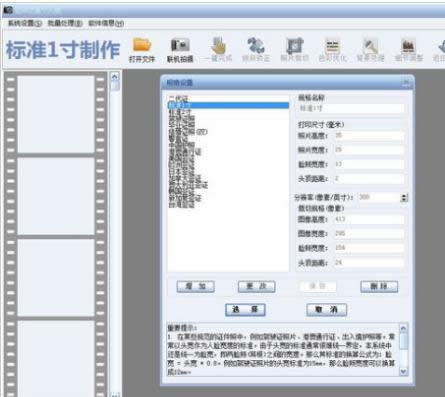Click print-size photo height field showing 35
Image resolution: width=445 pixels, height=397 pixels.
(370, 135)
